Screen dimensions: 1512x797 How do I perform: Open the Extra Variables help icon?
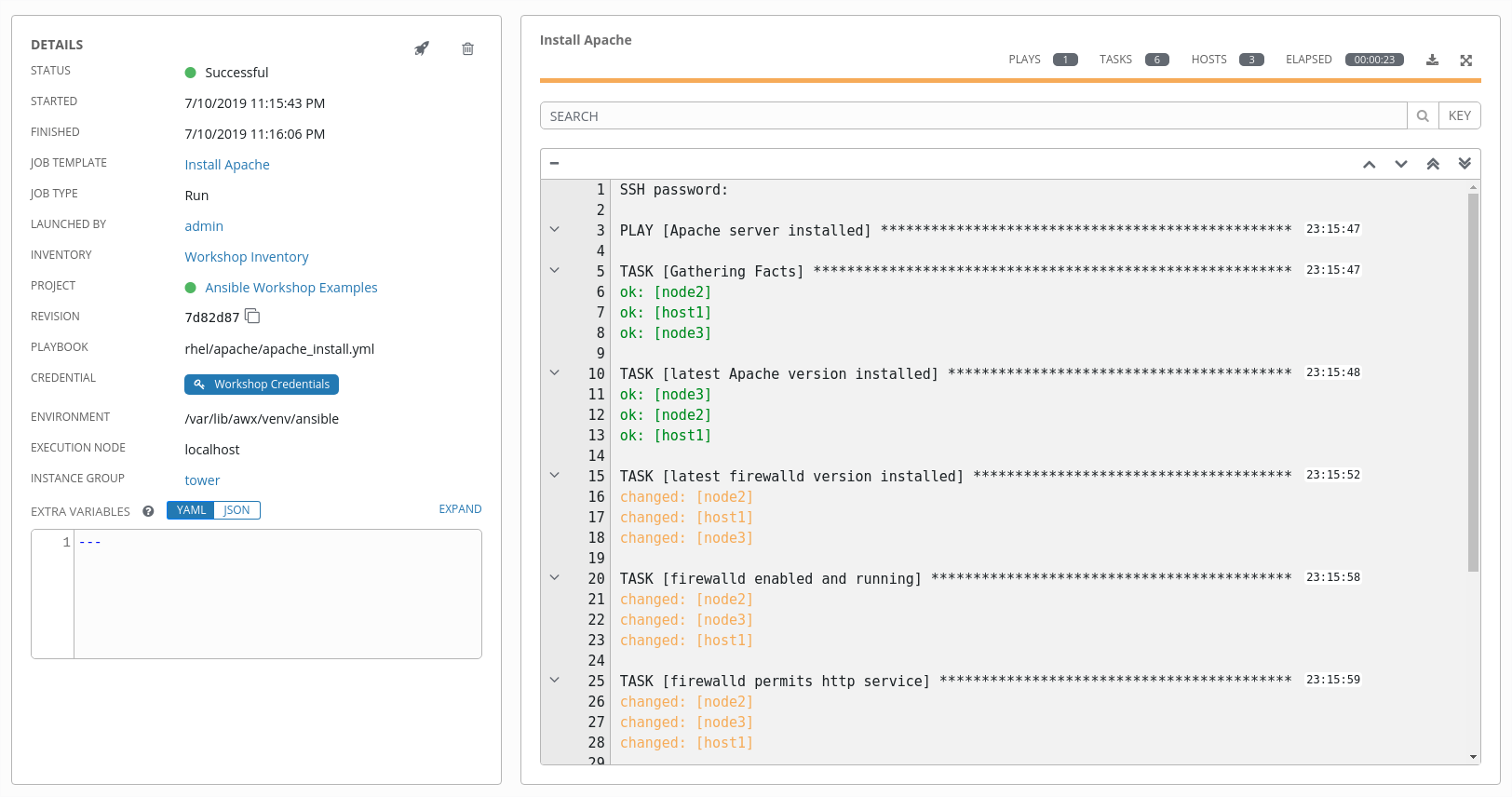(x=148, y=511)
